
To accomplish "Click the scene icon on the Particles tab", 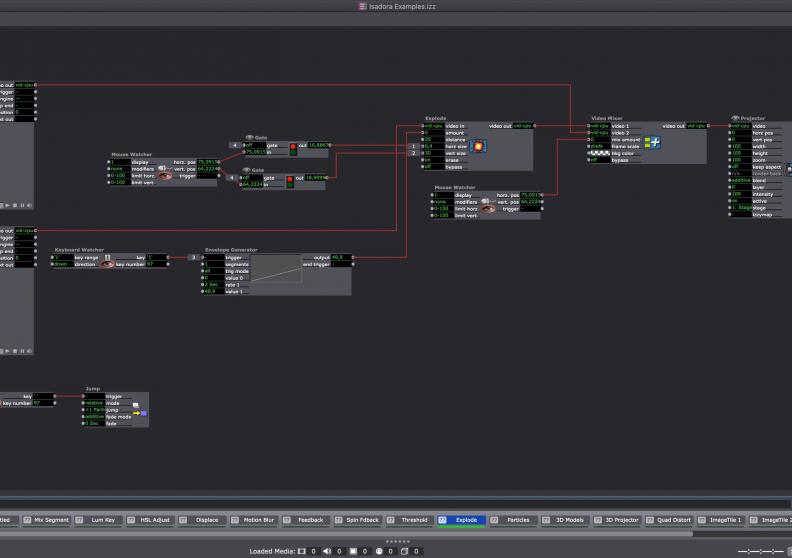I will click(494, 520).
